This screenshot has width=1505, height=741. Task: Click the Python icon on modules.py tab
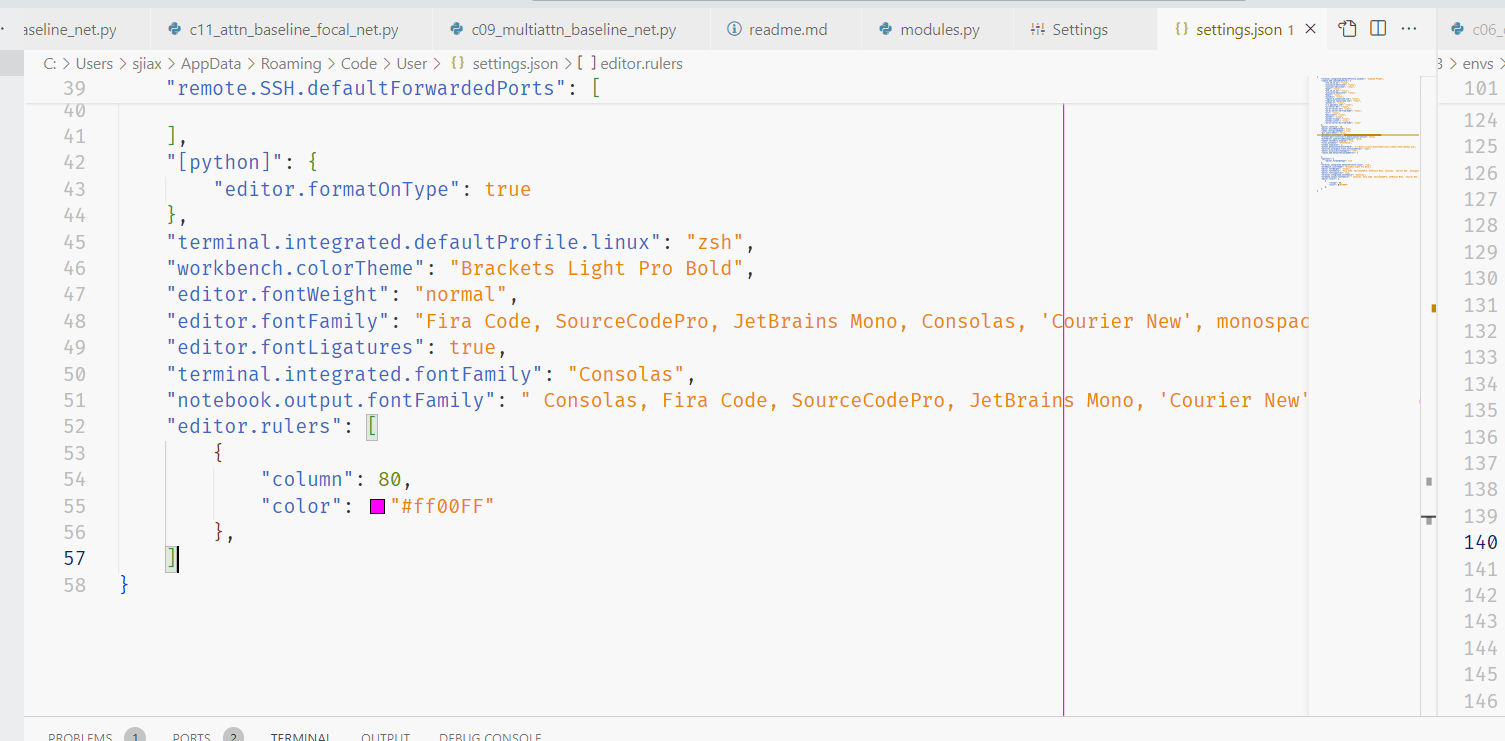(886, 29)
